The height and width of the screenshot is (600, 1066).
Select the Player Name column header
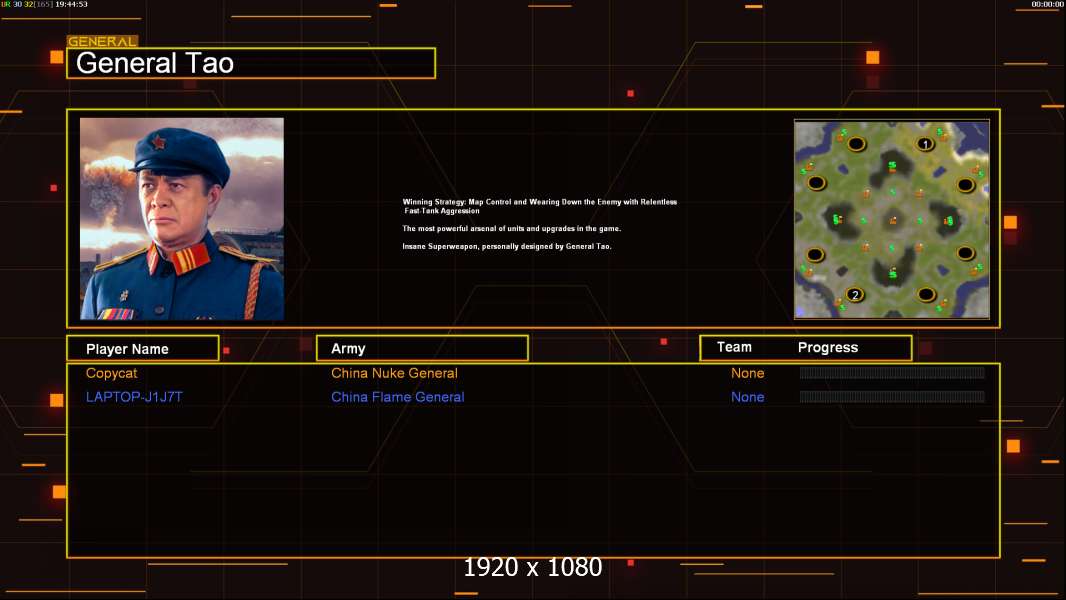click(143, 349)
